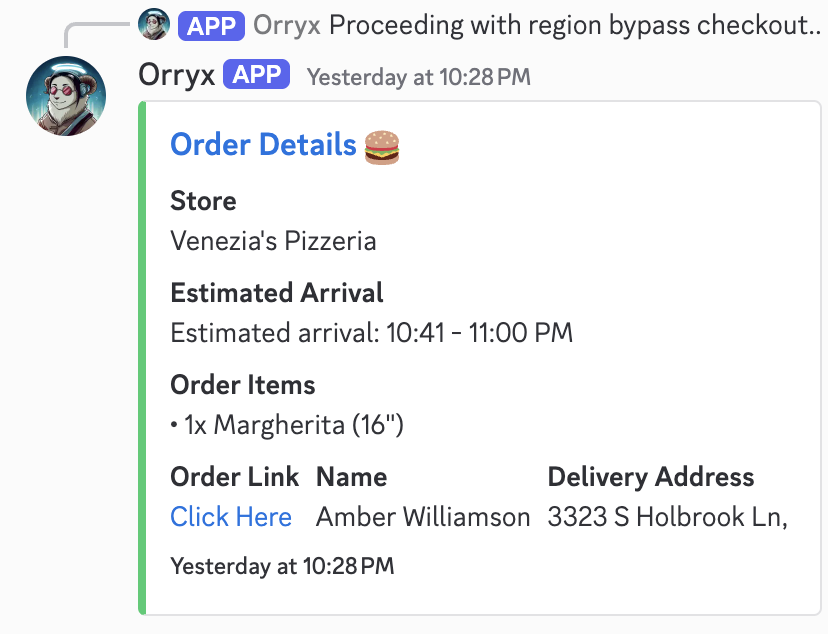Click the Delivery Address field heading
Image resolution: width=828 pixels, height=634 pixels.
point(651,477)
